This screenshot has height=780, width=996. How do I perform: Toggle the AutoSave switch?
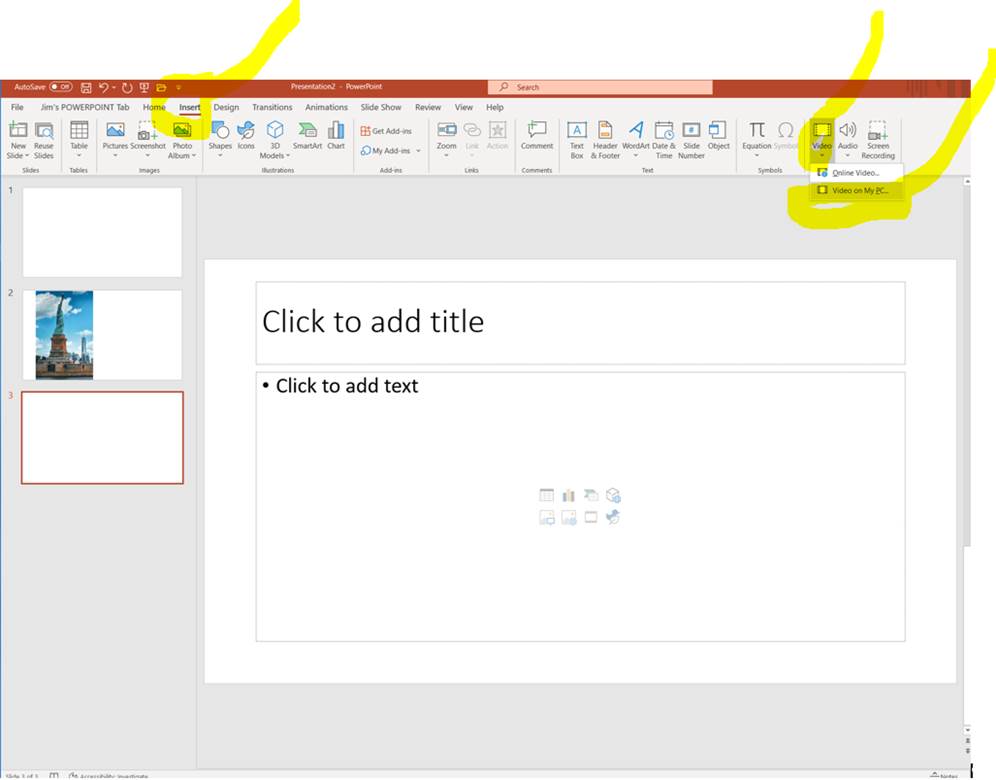[60, 88]
